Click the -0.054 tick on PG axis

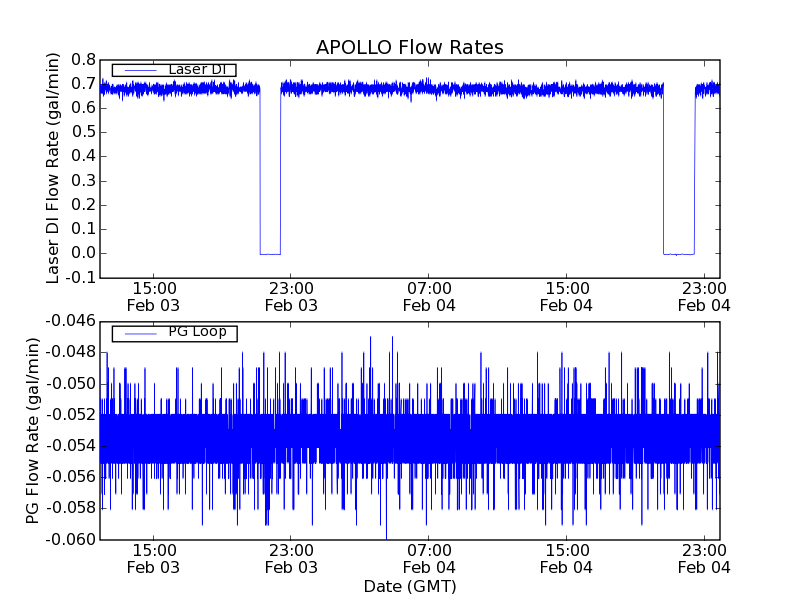tap(71, 446)
